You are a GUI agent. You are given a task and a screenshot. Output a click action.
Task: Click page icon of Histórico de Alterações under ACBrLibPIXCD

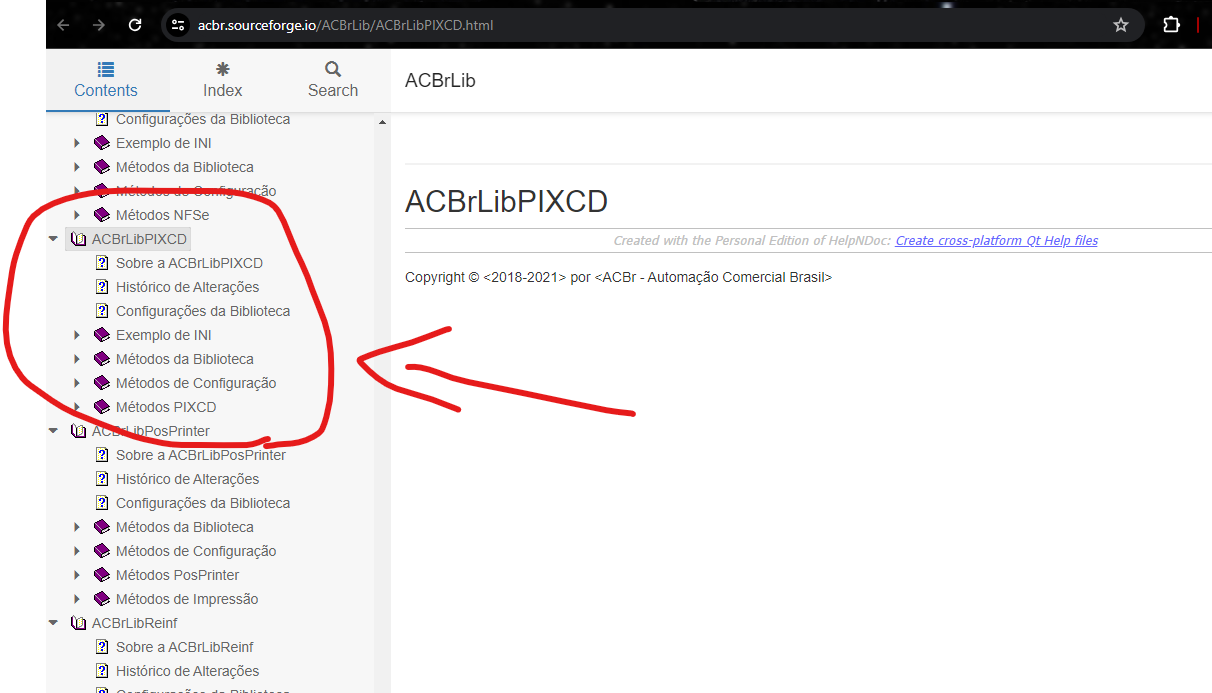[102, 287]
